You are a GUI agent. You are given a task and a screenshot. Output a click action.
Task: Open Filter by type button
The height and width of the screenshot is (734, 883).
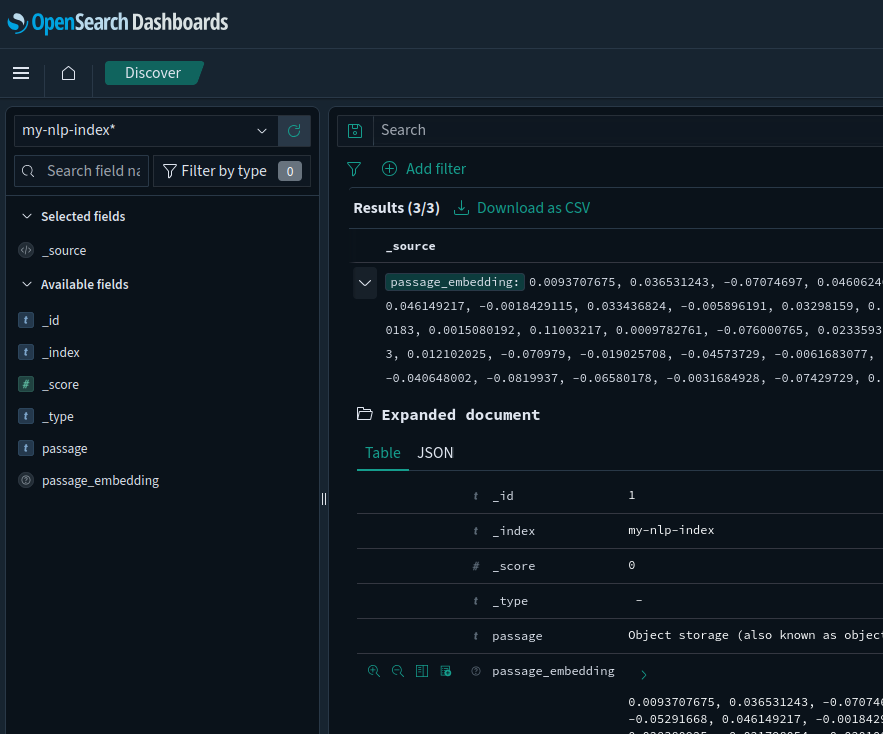click(x=232, y=171)
